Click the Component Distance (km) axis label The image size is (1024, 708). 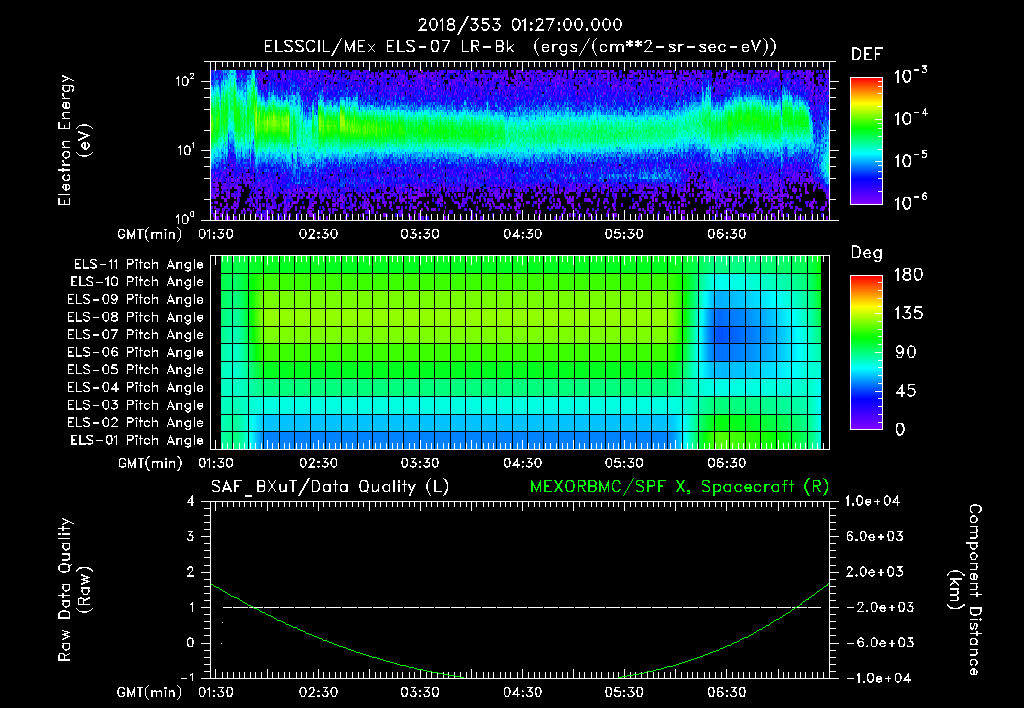click(965, 590)
